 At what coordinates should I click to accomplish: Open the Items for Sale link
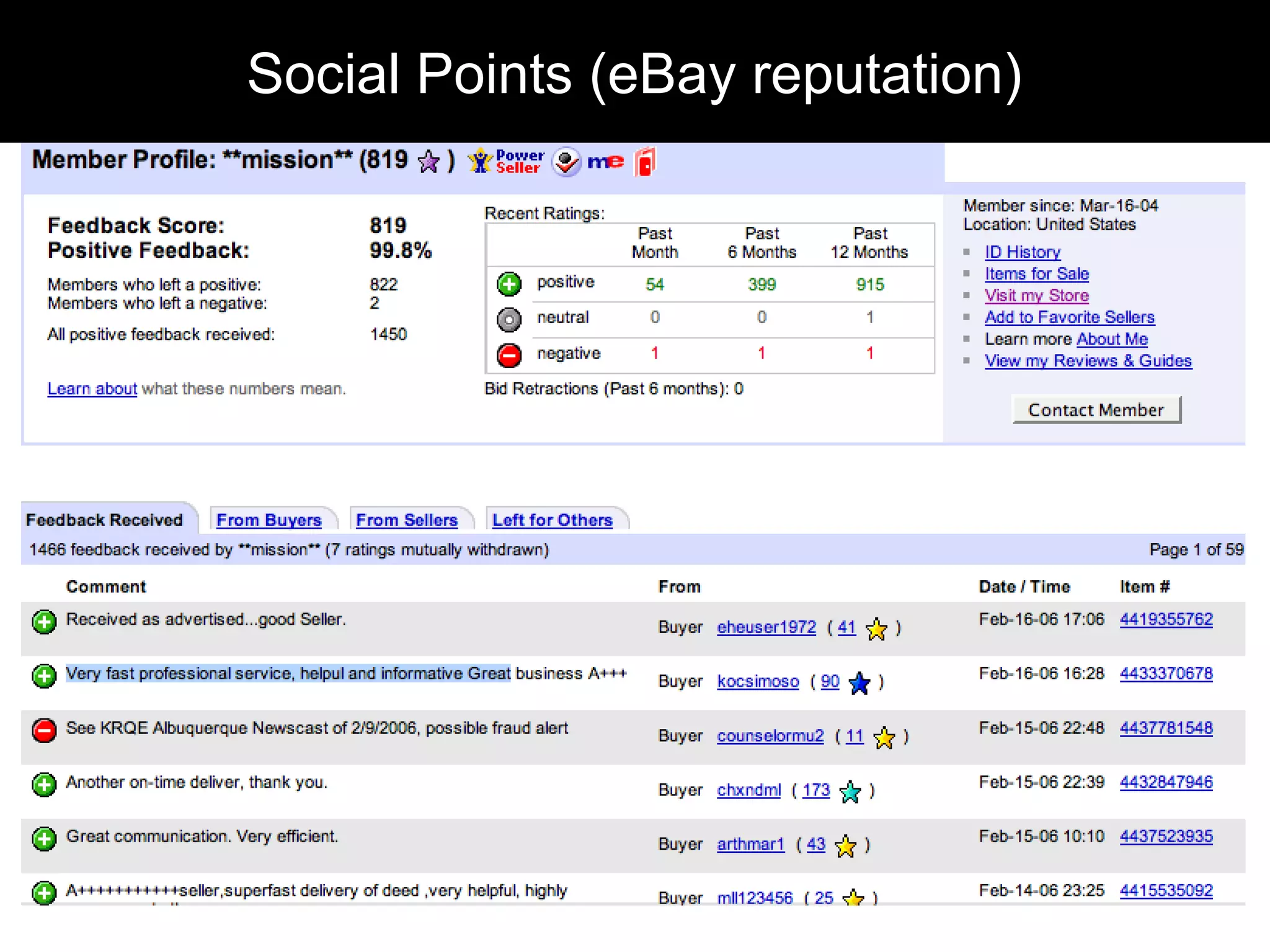click(1037, 274)
